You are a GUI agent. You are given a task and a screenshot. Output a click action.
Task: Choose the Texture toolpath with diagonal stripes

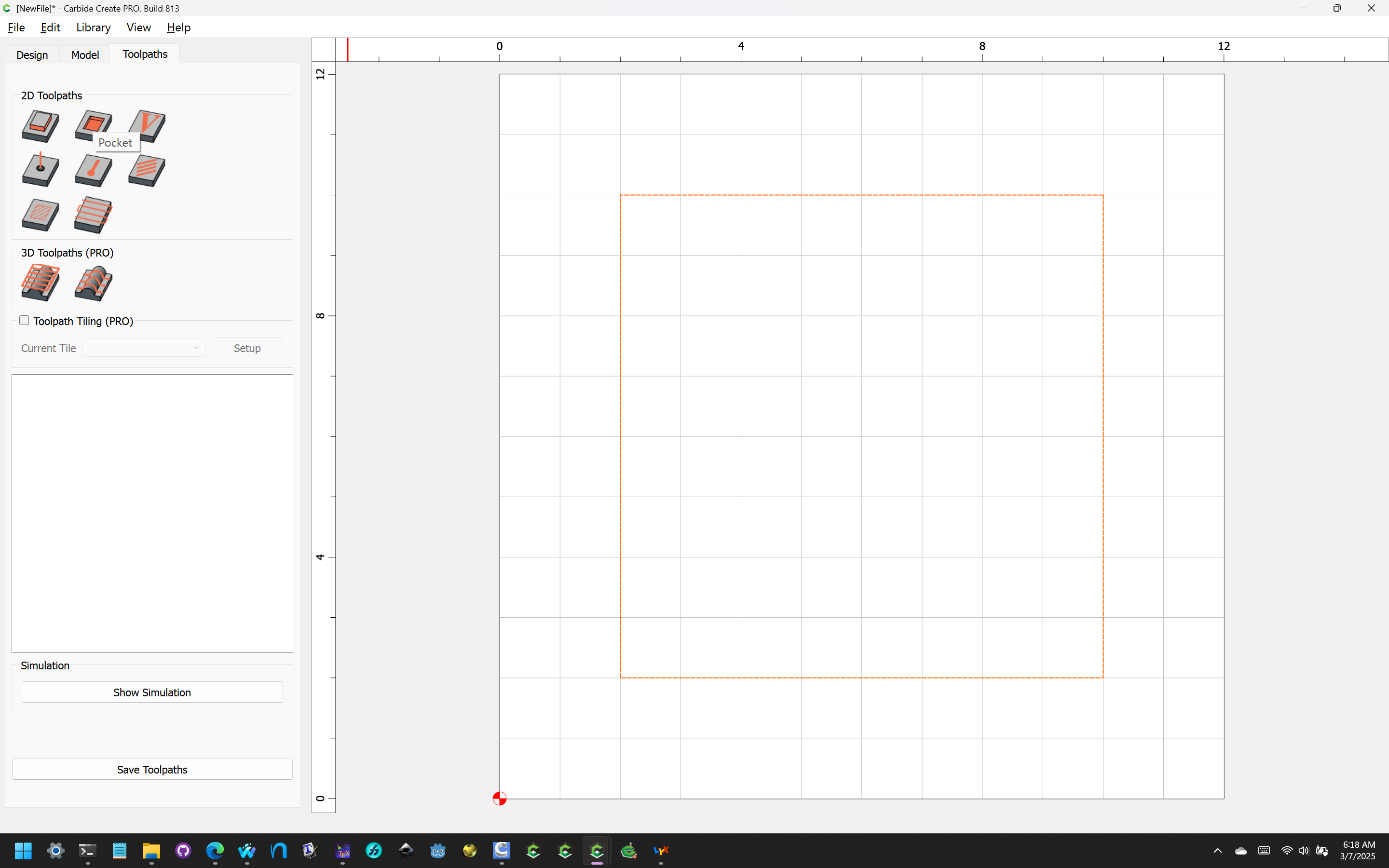(x=147, y=171)
